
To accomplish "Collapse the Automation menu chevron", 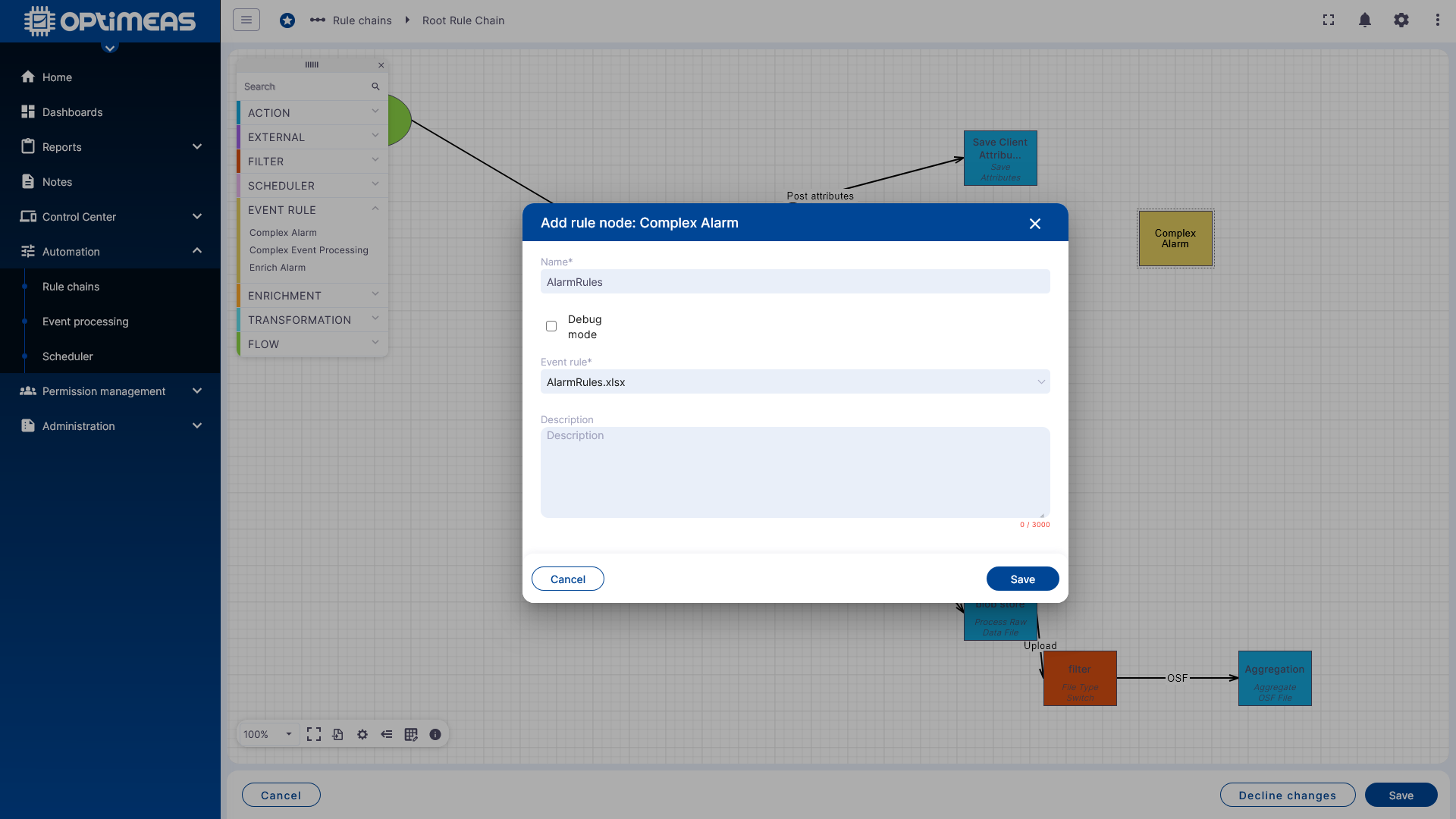I will (x=197, y=251).
